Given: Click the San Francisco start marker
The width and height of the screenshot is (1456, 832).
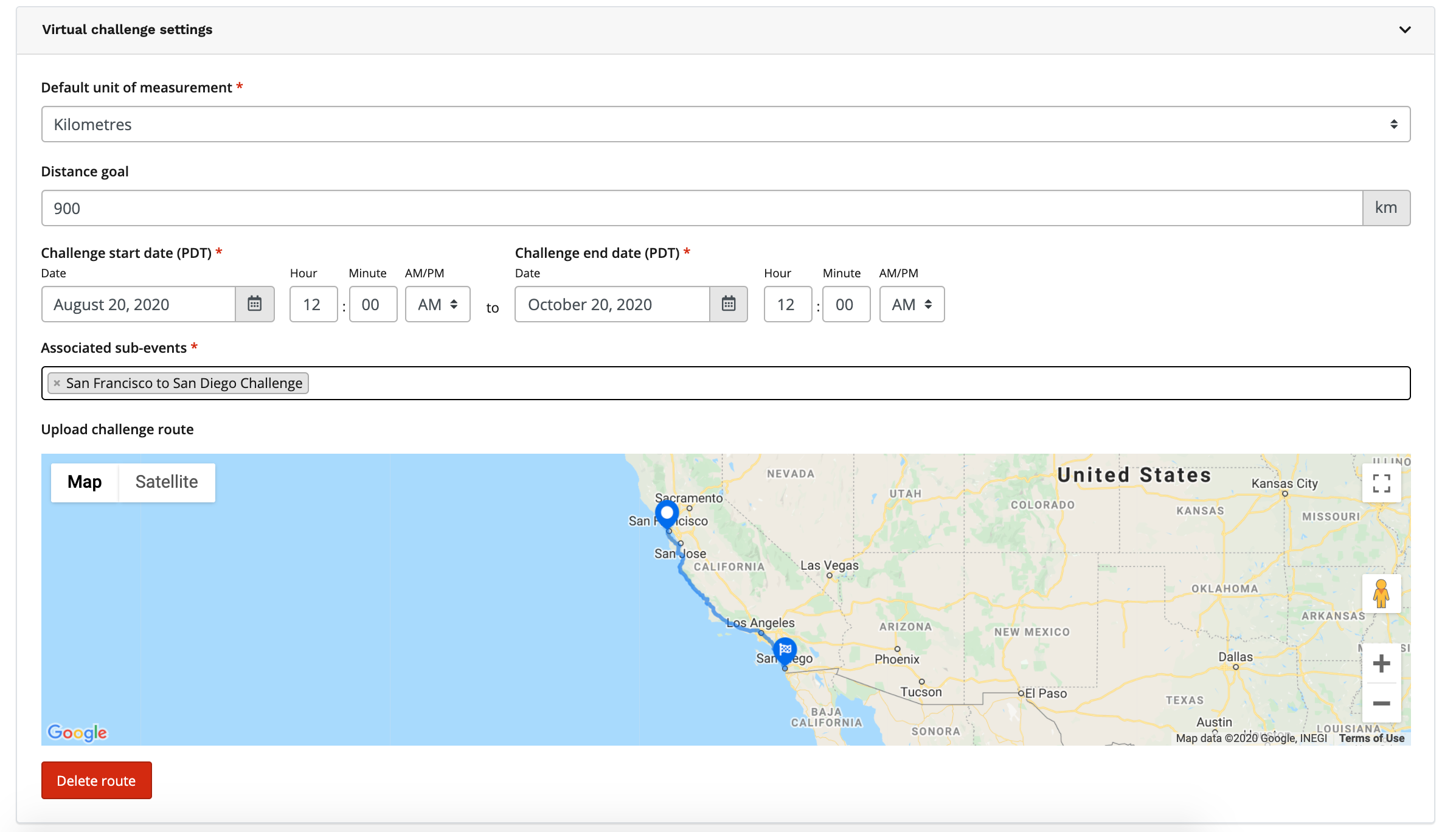Looking at the screenshot, I should [667, 513].
